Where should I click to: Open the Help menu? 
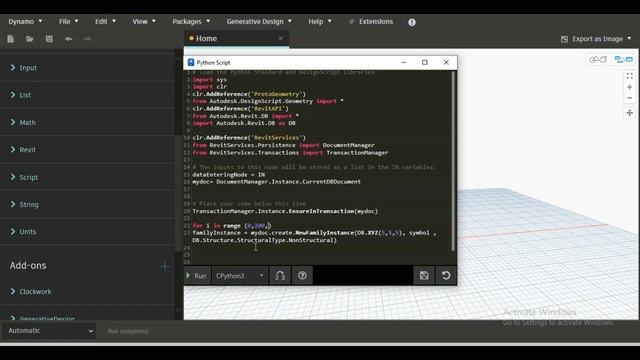320,22
